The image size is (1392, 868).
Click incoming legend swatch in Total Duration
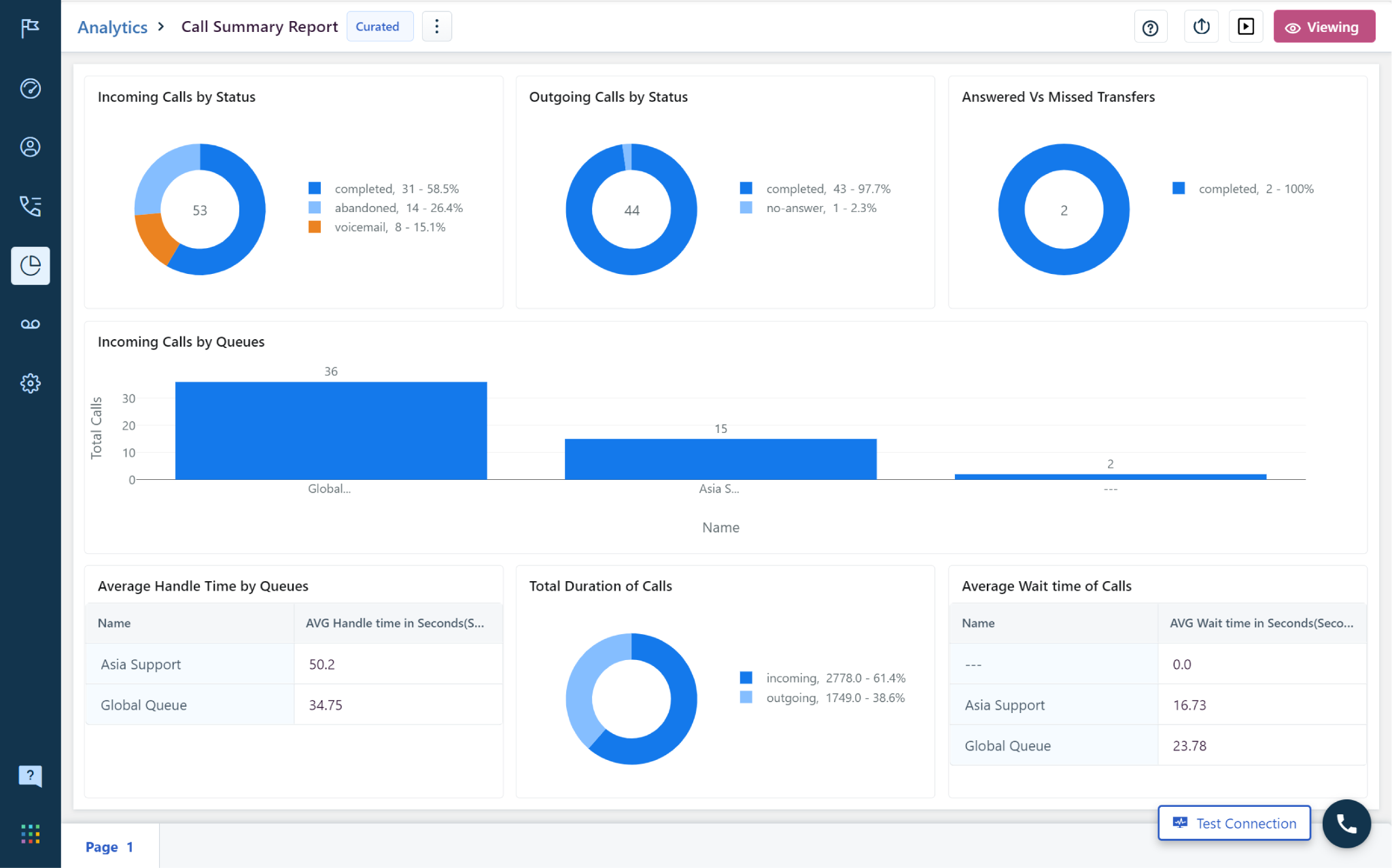click(x=746, y=678)
